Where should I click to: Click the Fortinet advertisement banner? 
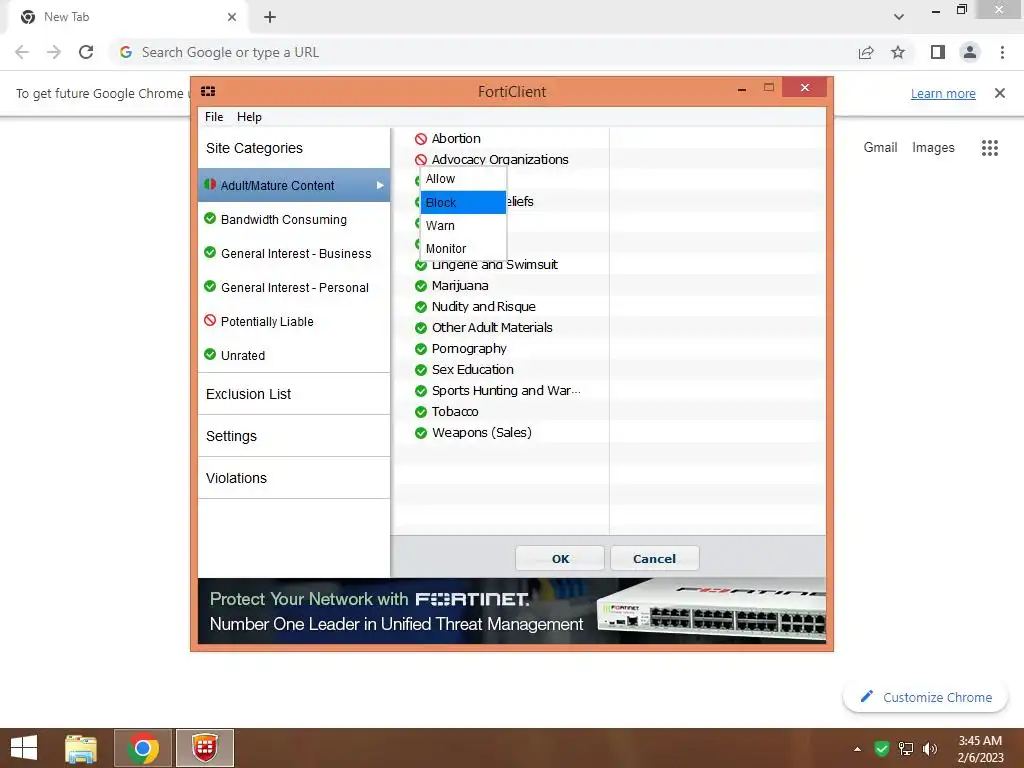511,611
